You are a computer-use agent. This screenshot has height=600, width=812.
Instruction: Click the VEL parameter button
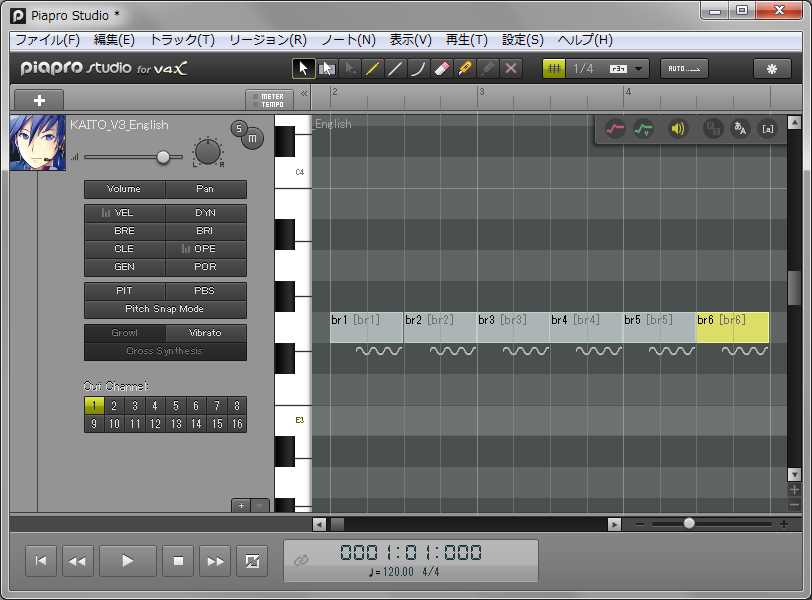[x=124, y=213]
